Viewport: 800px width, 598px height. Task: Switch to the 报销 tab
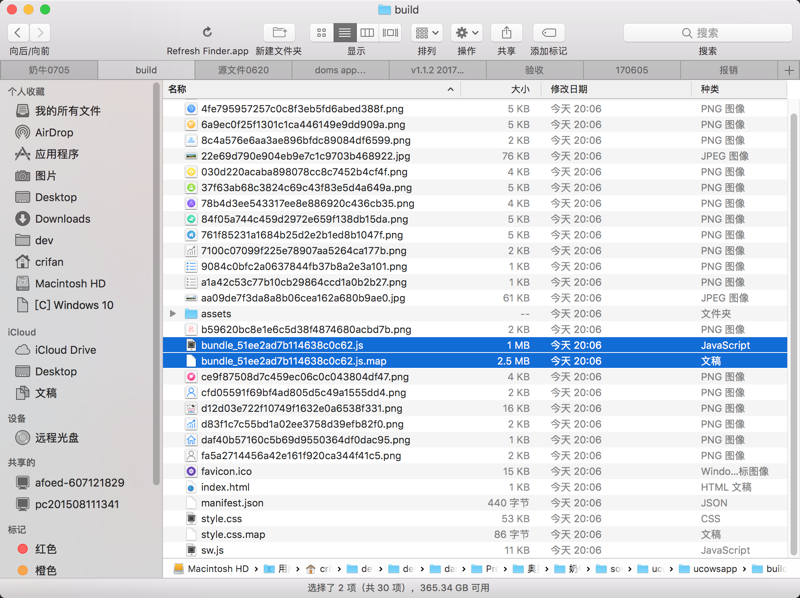click(x=729, y=70)
